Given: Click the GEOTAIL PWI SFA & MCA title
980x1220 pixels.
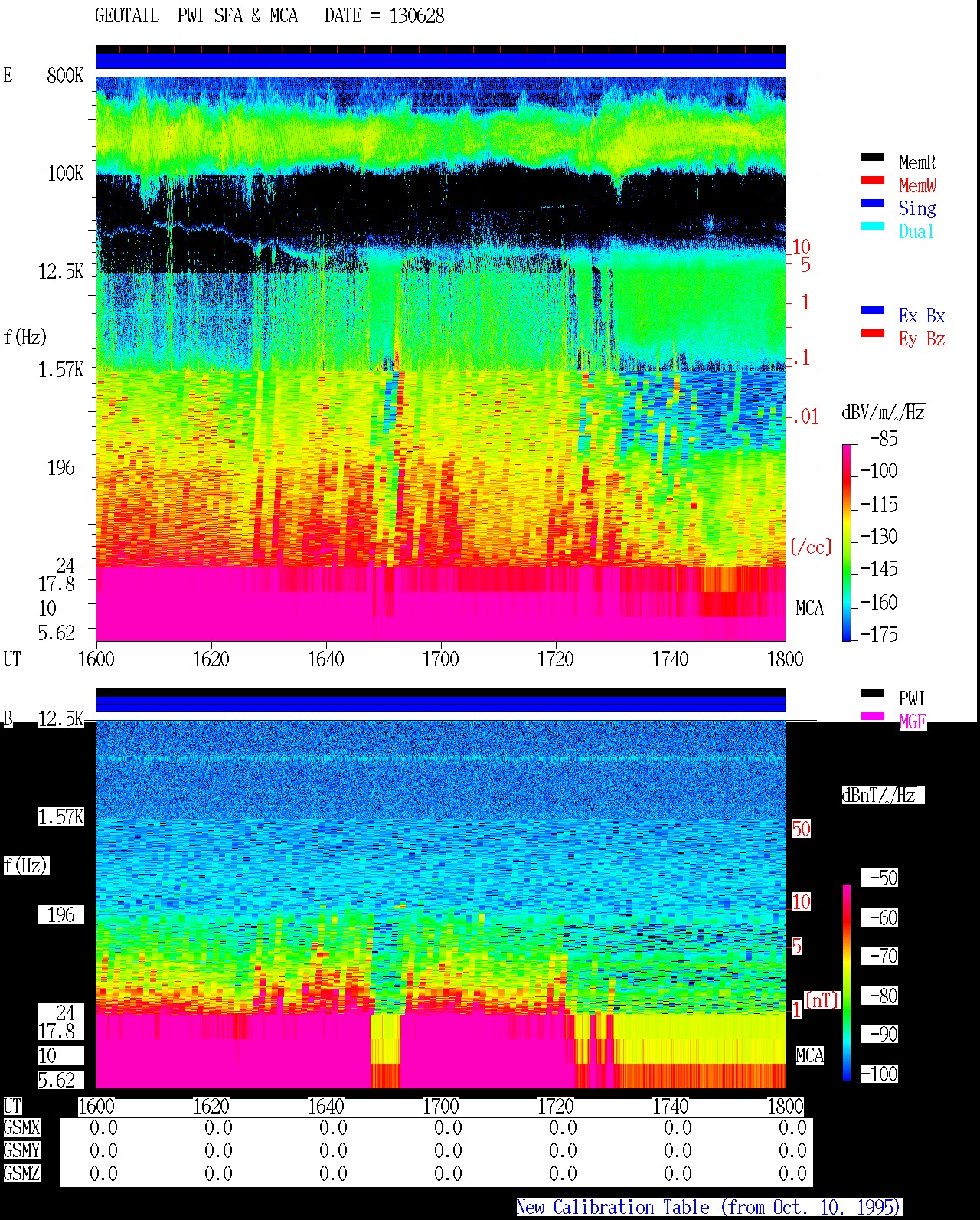Looking at the screenshot, I should coord(196,16).
